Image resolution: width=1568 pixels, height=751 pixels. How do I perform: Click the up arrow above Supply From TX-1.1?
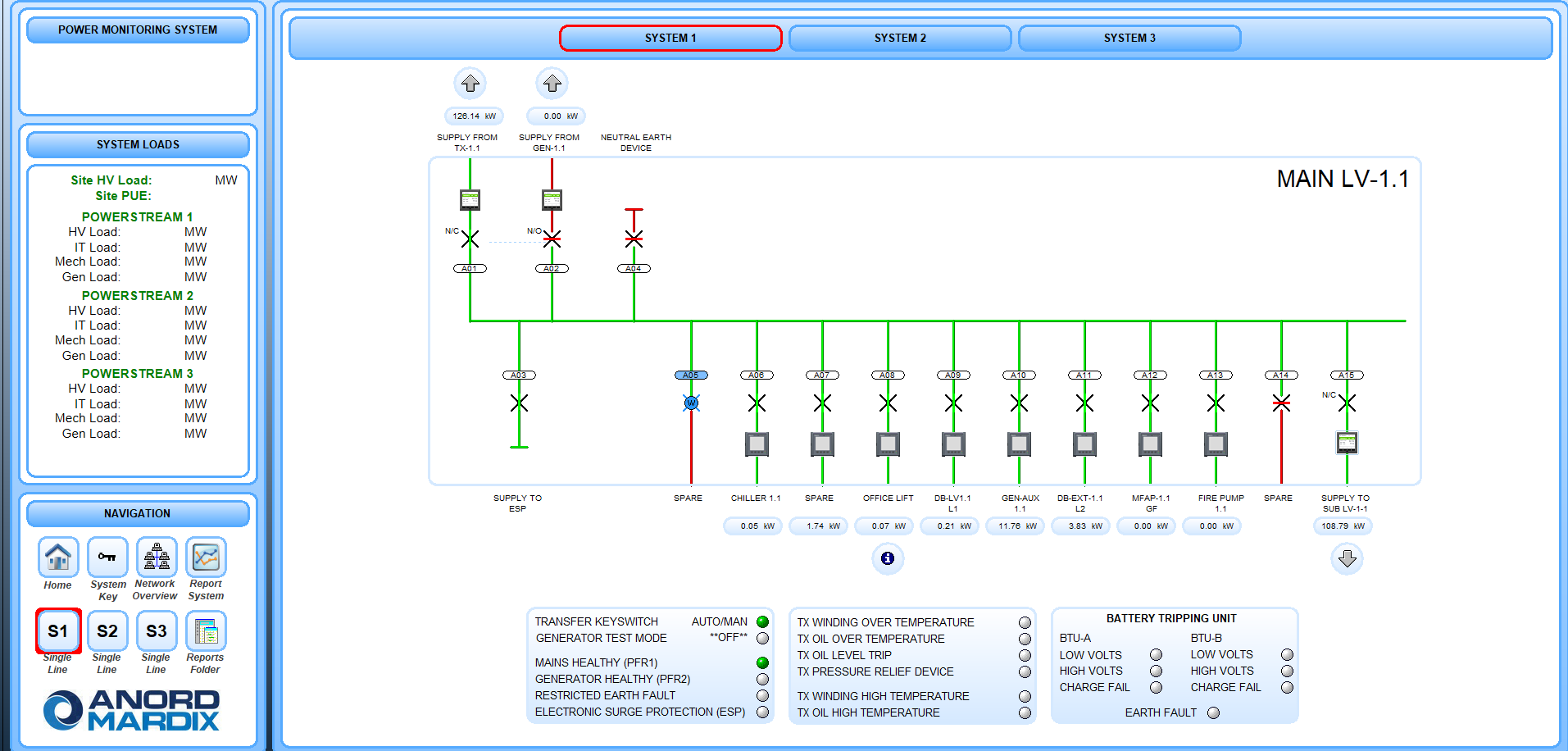470,84
